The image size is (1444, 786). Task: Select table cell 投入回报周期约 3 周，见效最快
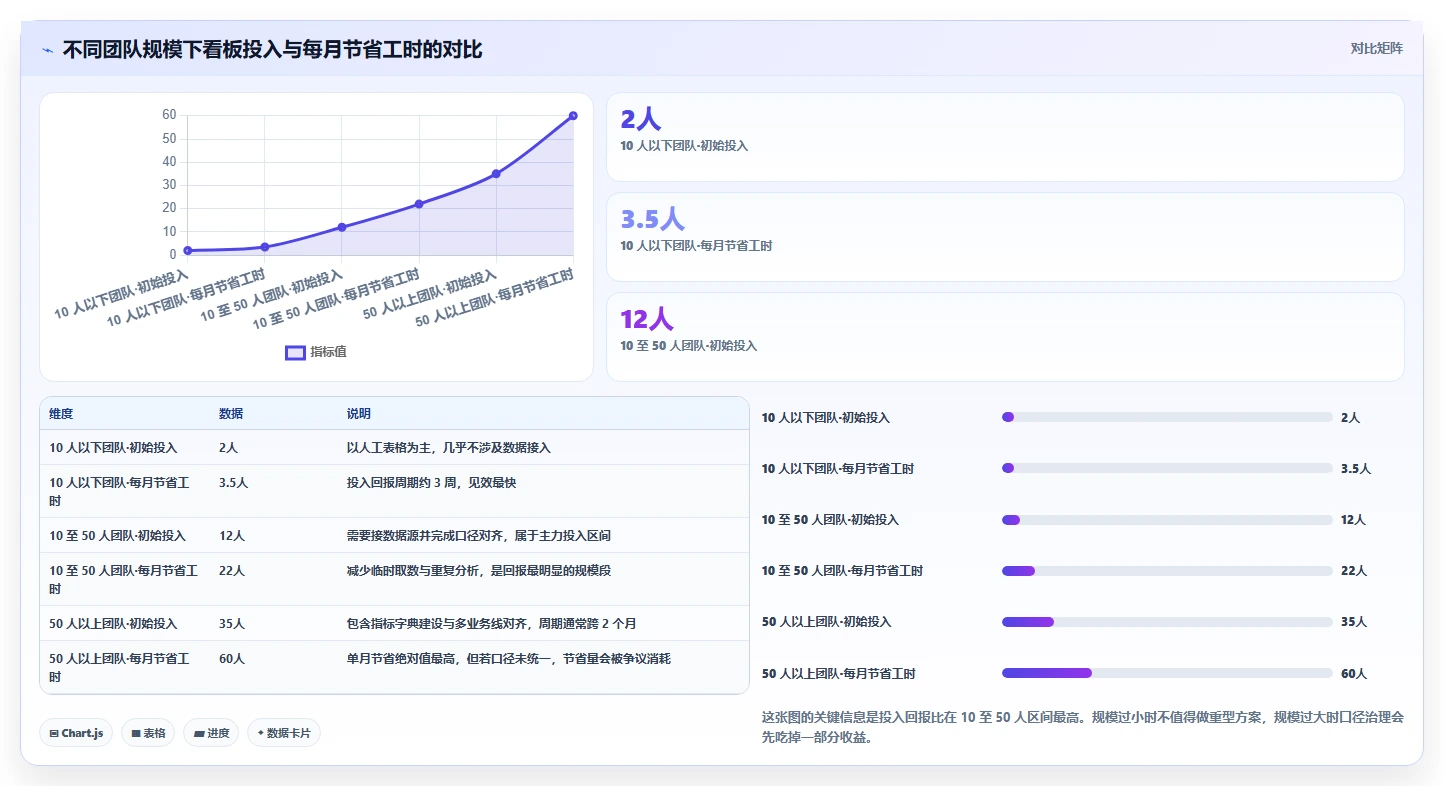point(431,483)
